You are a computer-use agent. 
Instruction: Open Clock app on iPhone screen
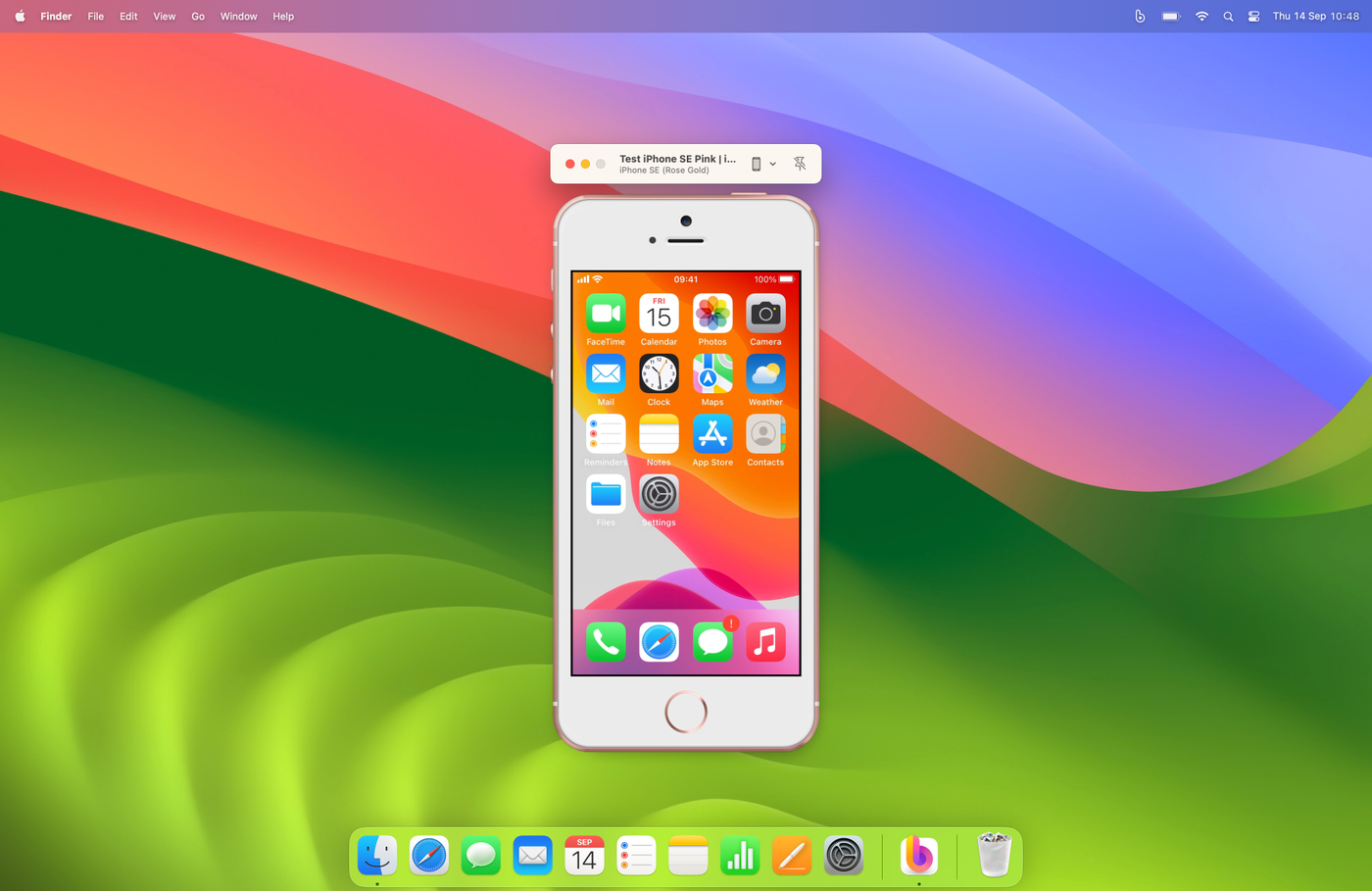[x=659, y=373]
